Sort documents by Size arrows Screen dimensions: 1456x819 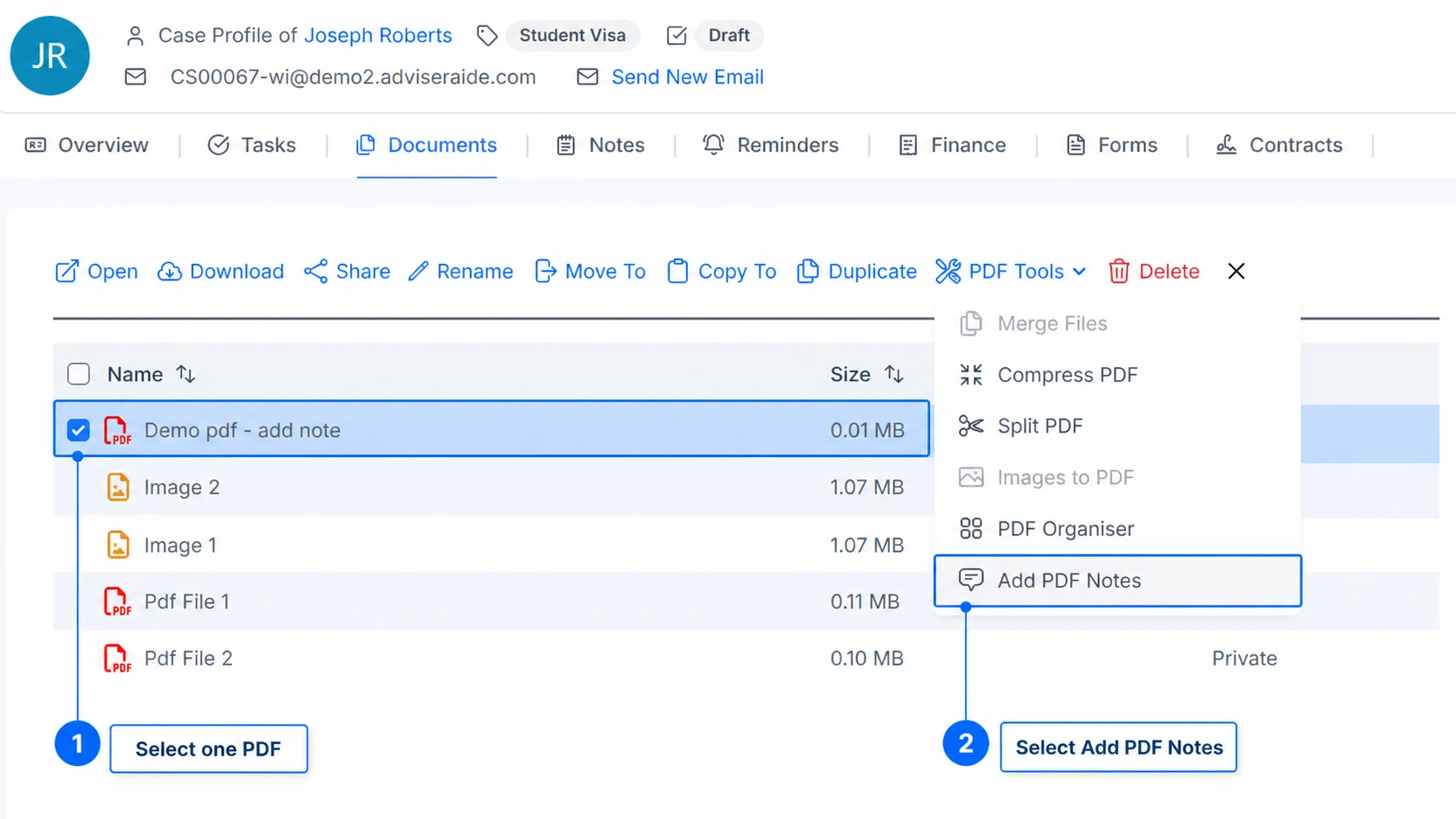click(893, 374)
